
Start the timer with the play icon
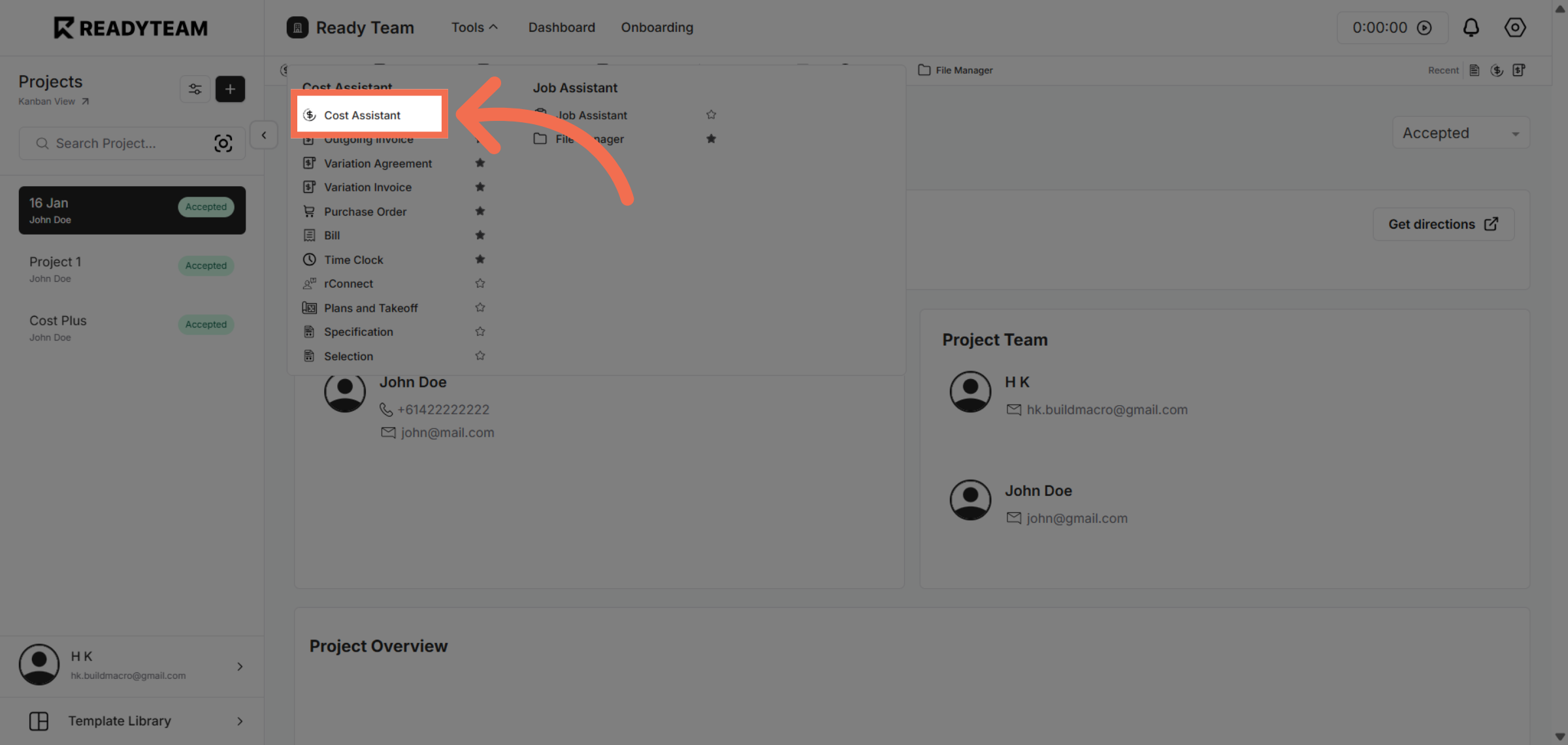pos(1424,27)
